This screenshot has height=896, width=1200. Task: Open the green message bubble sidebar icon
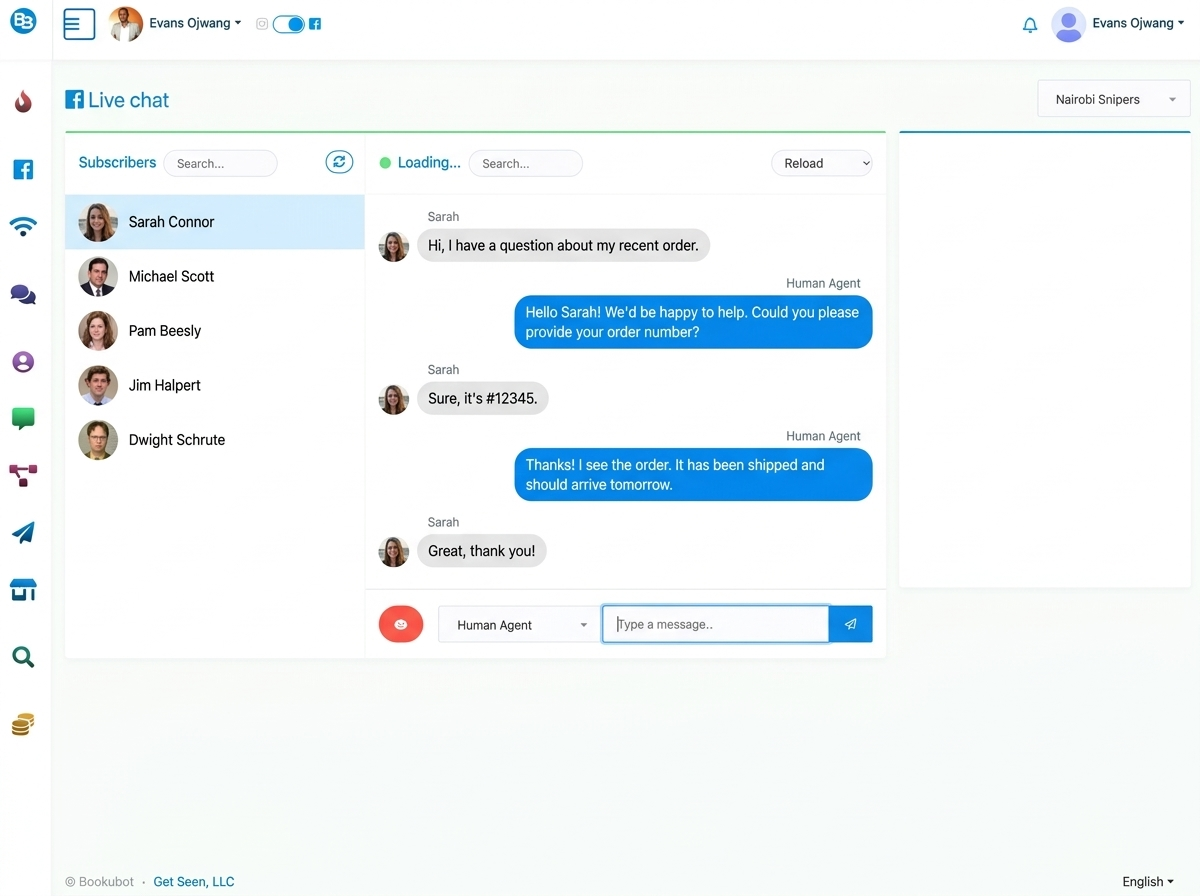[x=23, y=419]
